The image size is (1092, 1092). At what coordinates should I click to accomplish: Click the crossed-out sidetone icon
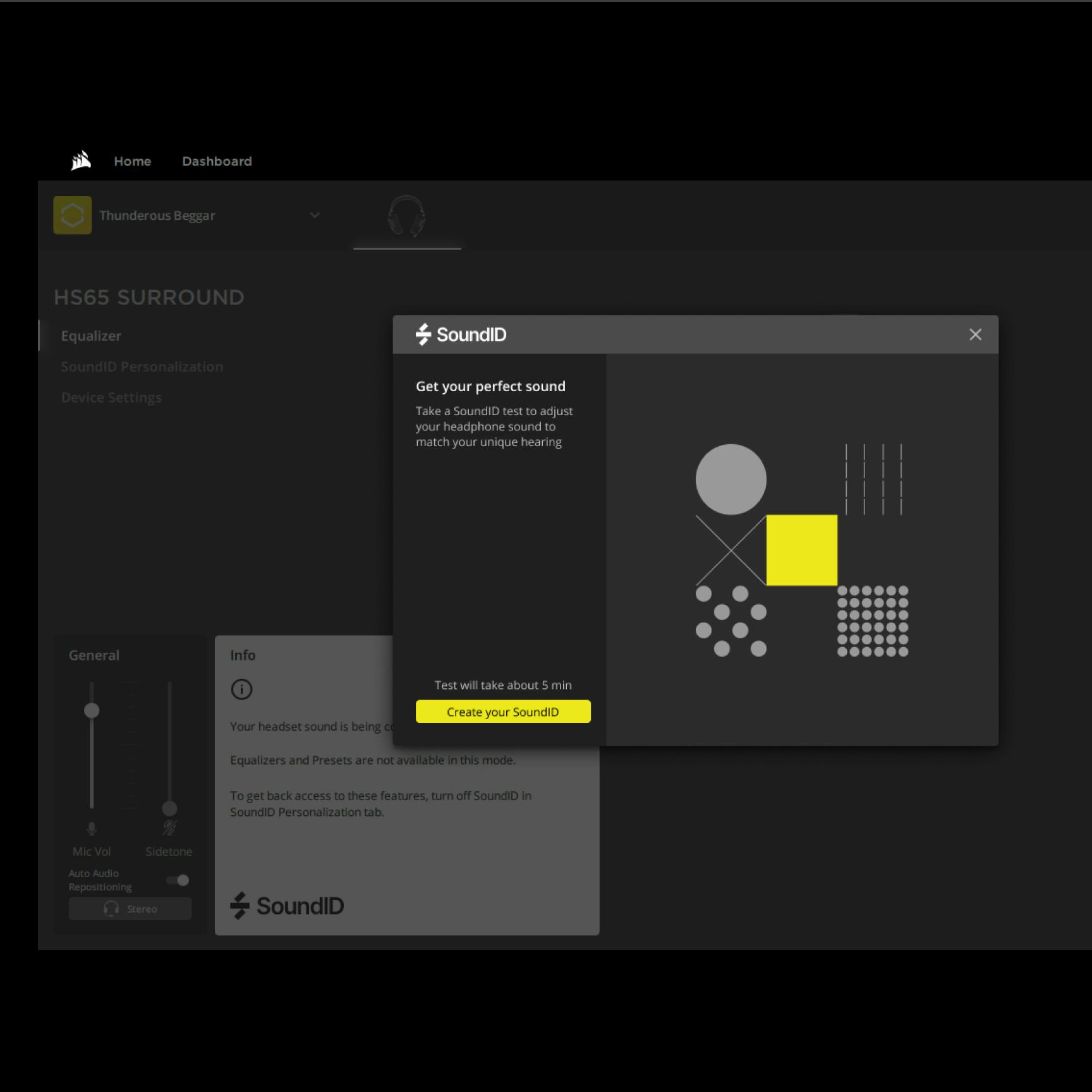[x=169, y=828]
